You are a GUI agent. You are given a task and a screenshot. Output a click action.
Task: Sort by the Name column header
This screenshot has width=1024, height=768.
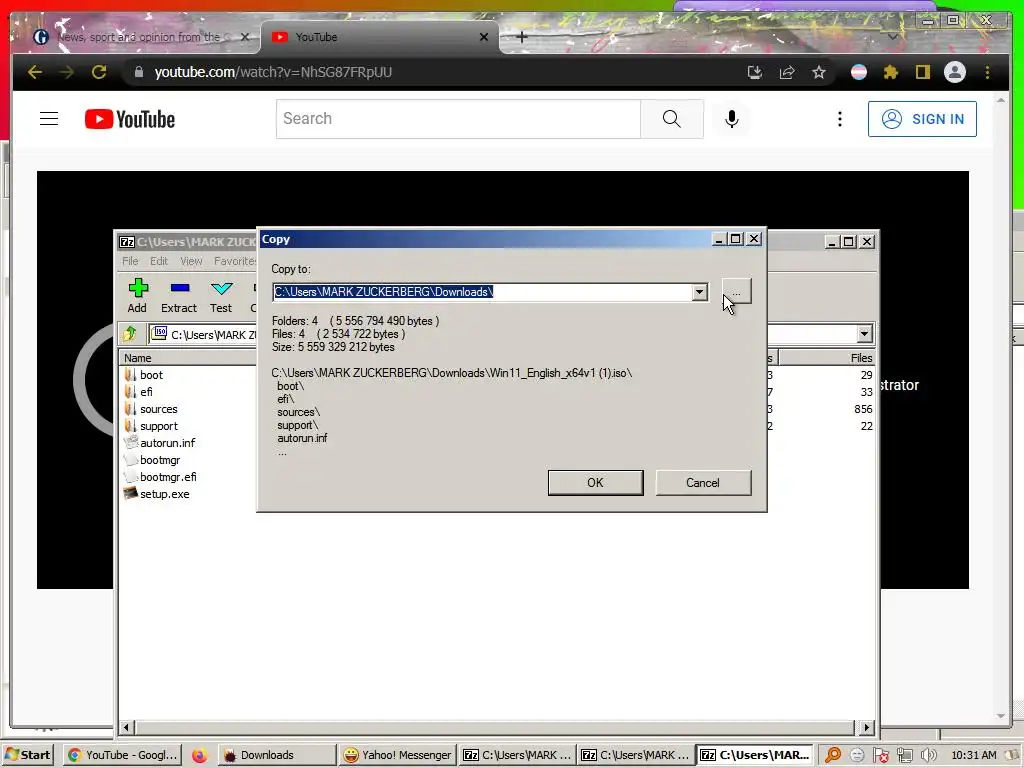pos(187,358)
